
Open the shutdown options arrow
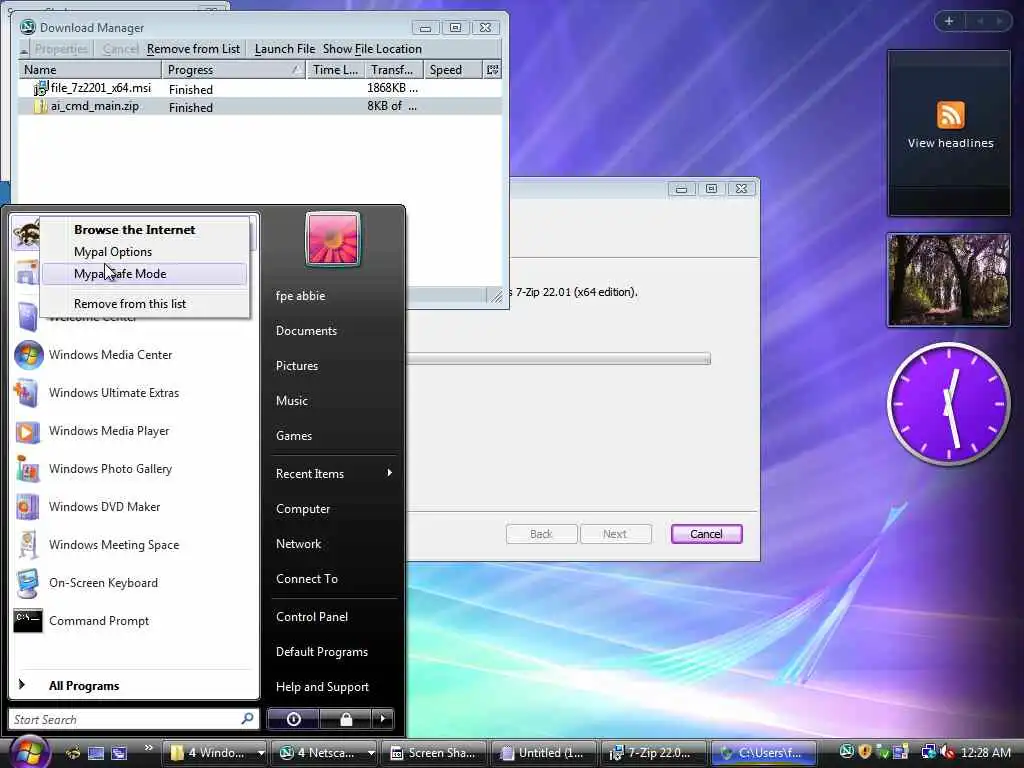(x=383, y=719)
